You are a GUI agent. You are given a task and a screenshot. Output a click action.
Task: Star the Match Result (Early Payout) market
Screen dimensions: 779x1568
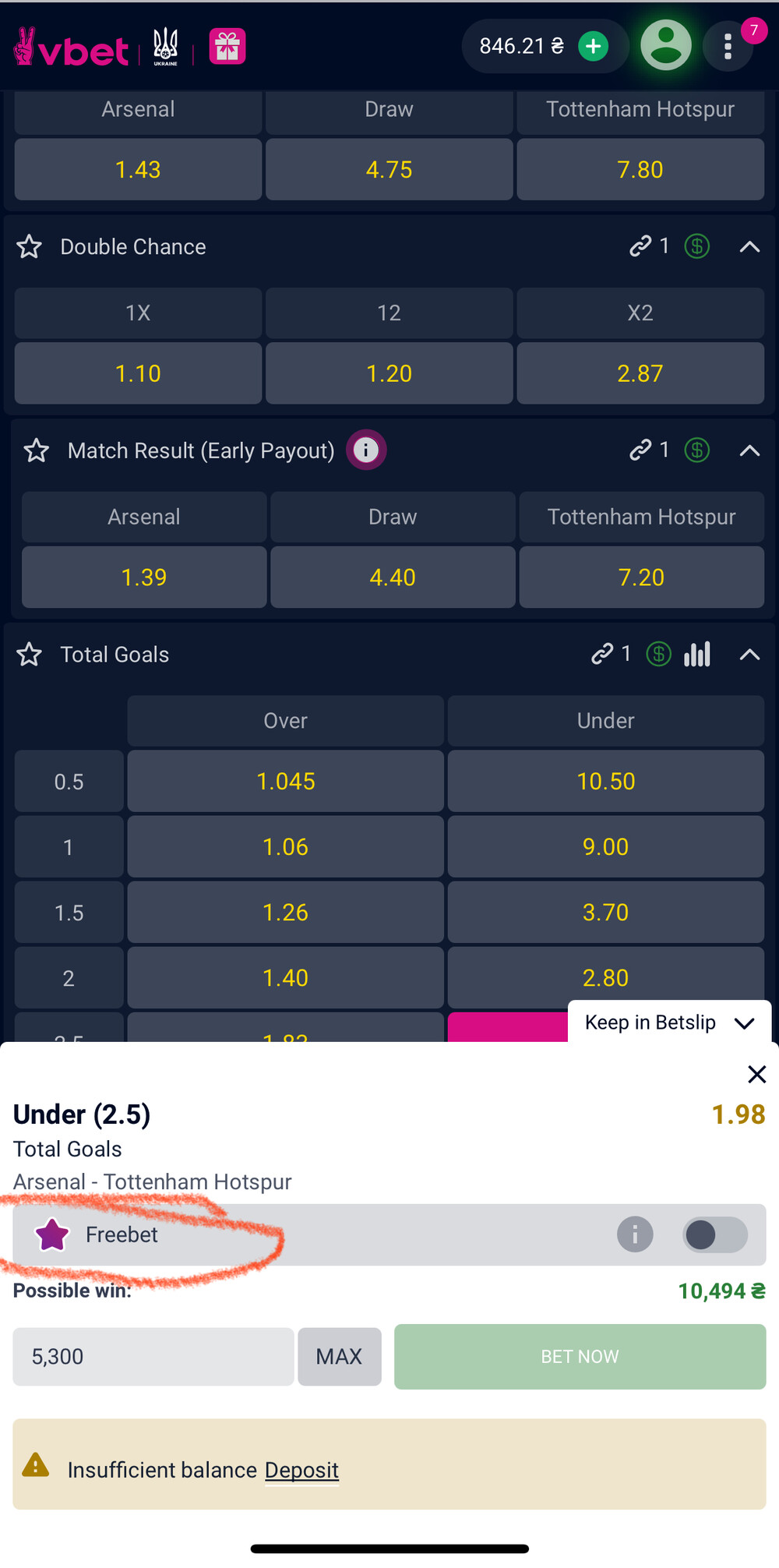(x=37, y=450)
